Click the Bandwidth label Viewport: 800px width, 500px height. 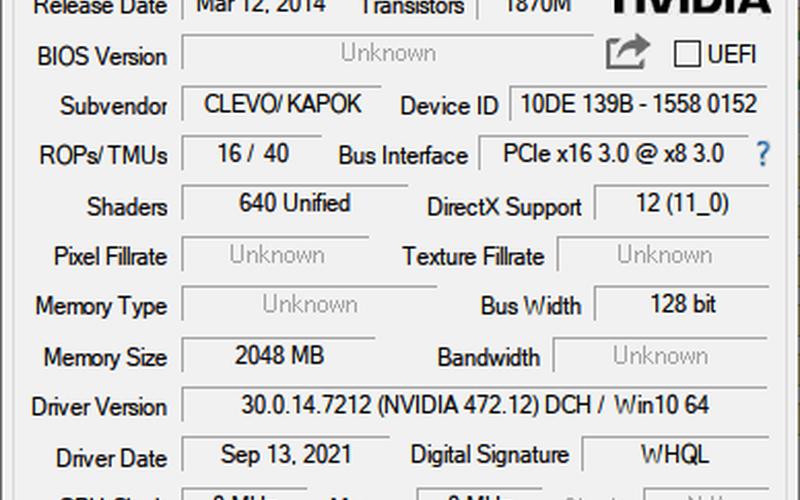pyautogui.click(x=489, y=357)
